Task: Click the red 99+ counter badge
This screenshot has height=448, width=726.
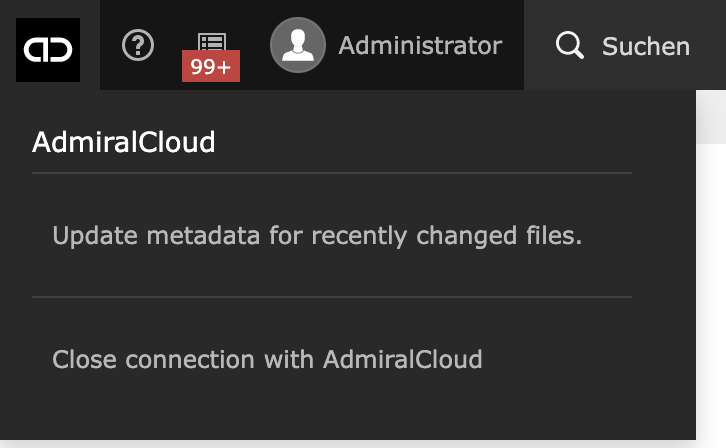Action: 211,66
